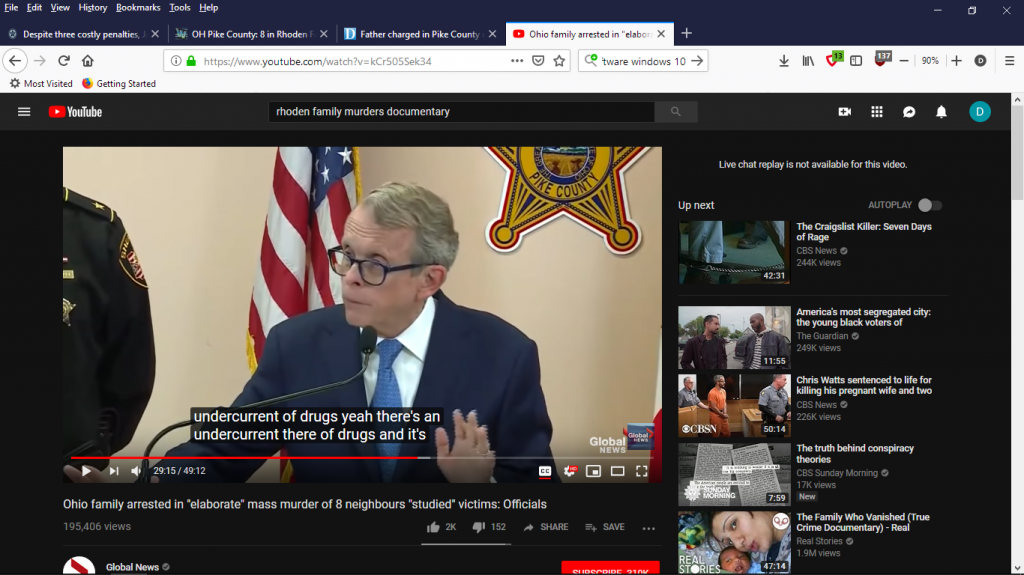1024x575 pixels.
Task: Open Firefox page actions in the address bar
Action: coord(517,61)
